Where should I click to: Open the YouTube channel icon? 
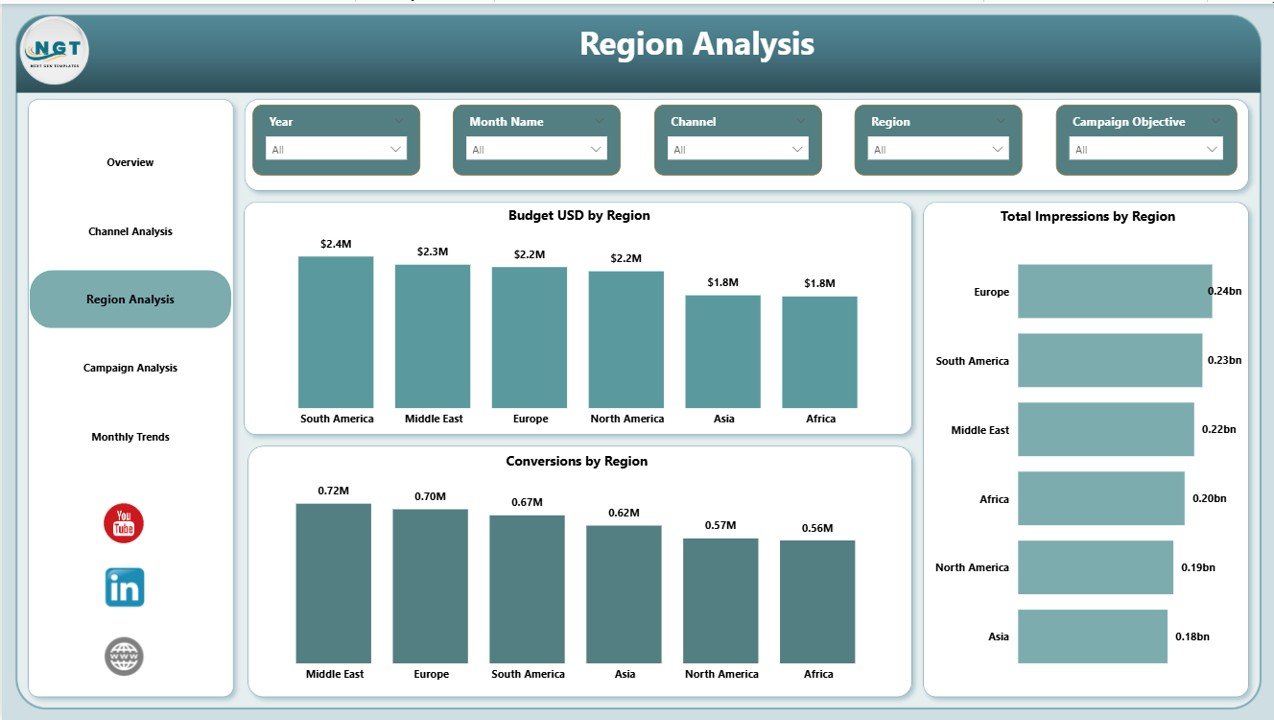[x=124, y=522]
